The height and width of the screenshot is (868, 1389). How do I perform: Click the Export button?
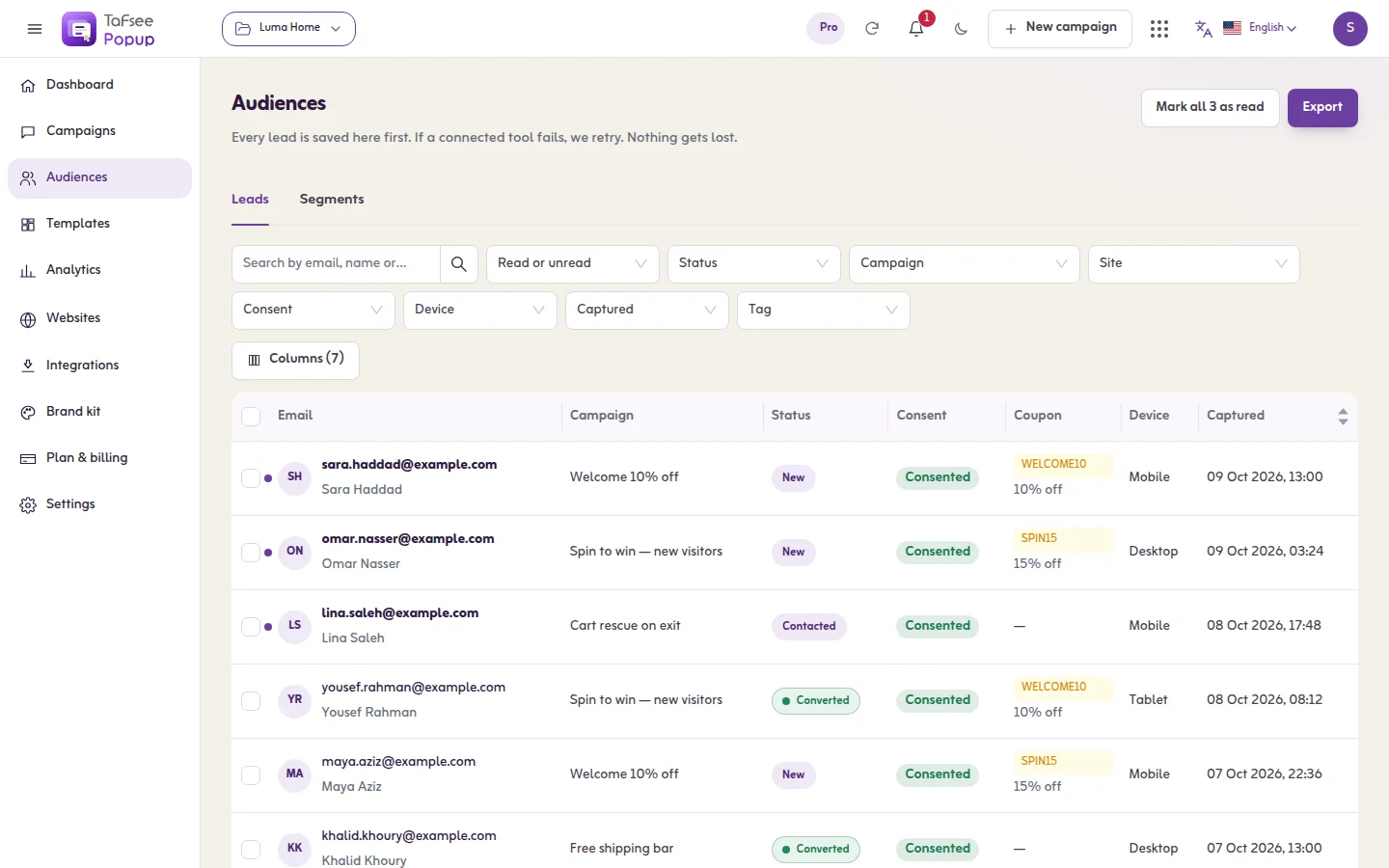click(x=1322, y=108)
